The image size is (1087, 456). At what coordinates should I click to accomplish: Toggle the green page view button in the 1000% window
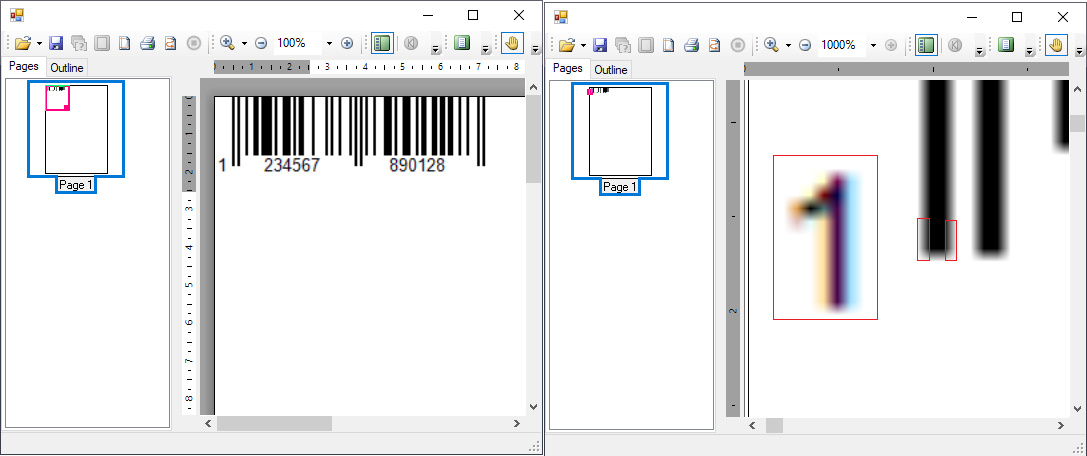coord(1006,45)
